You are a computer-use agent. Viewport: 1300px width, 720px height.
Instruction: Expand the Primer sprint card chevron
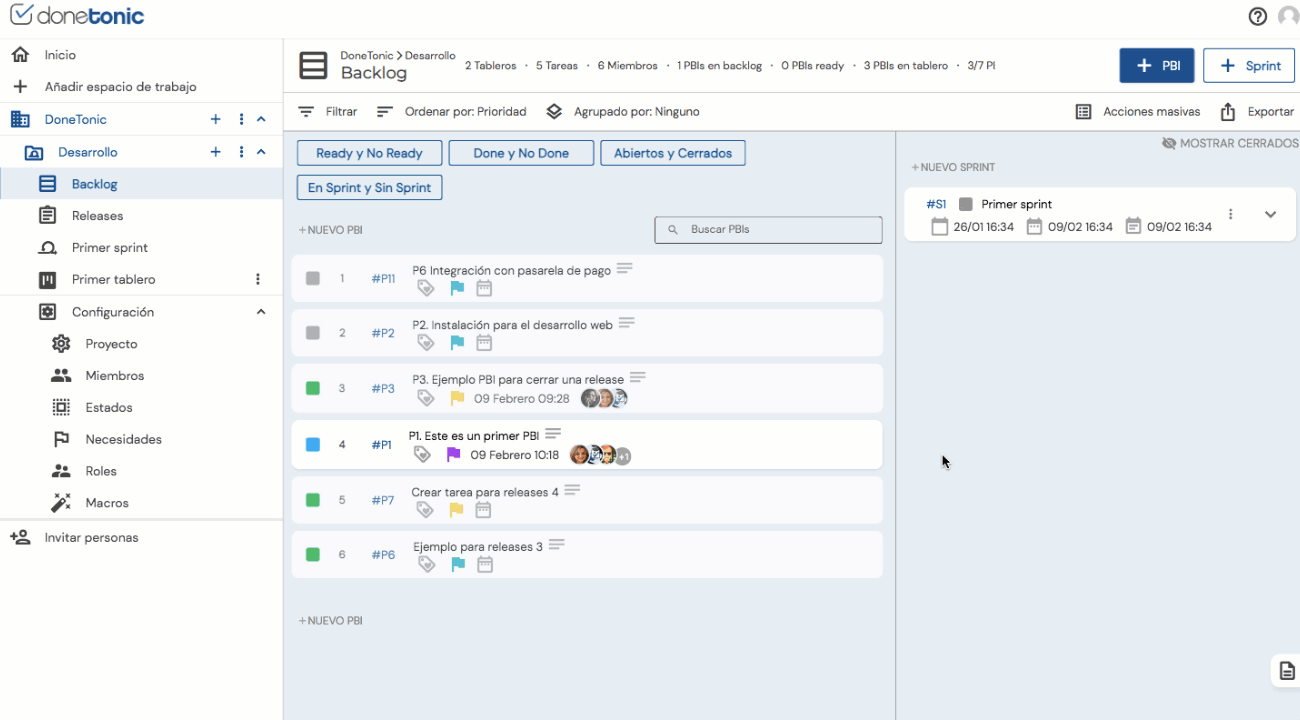point(1270,214)
